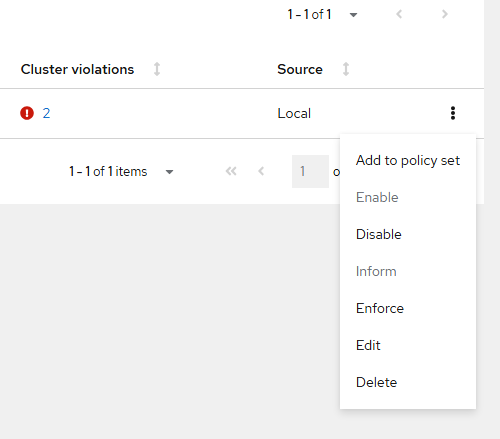The width and height of the screenshot is (500, 439).
Task: Click the 'Cluster violations' column header
Action: (x=77, y=69)
